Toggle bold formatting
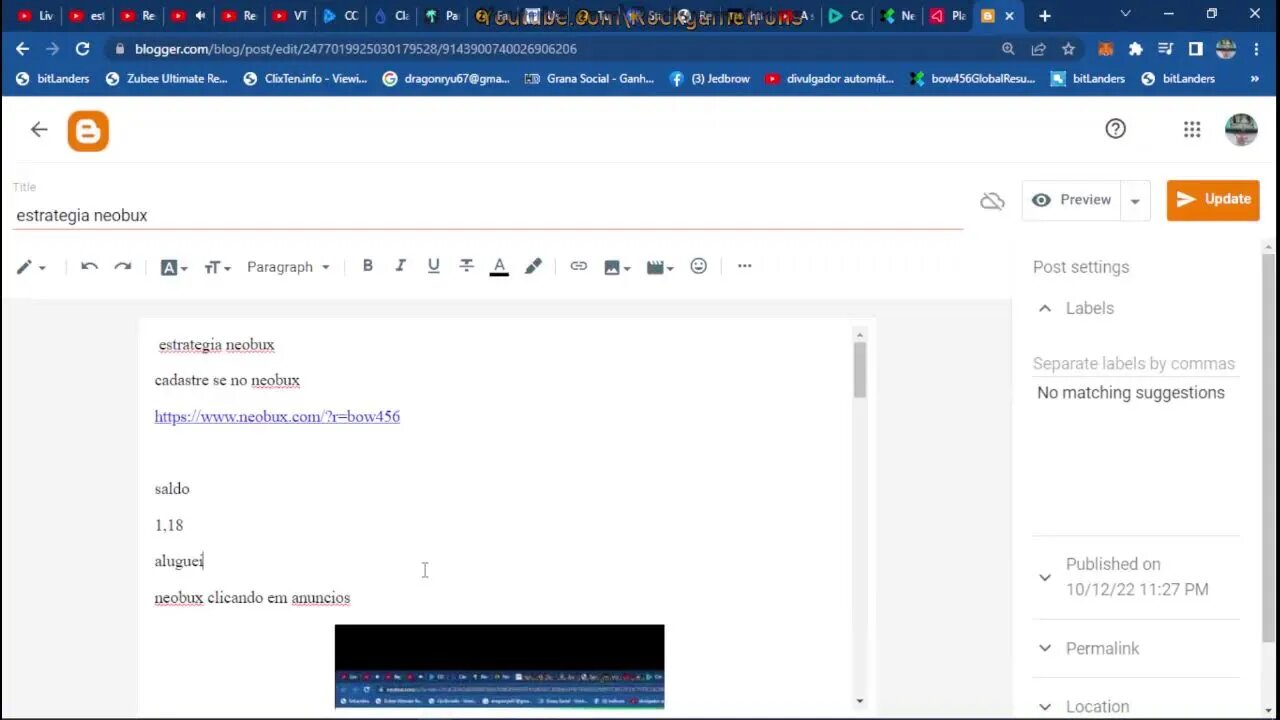The image size is (1280, 720). (x=367, y=266)
